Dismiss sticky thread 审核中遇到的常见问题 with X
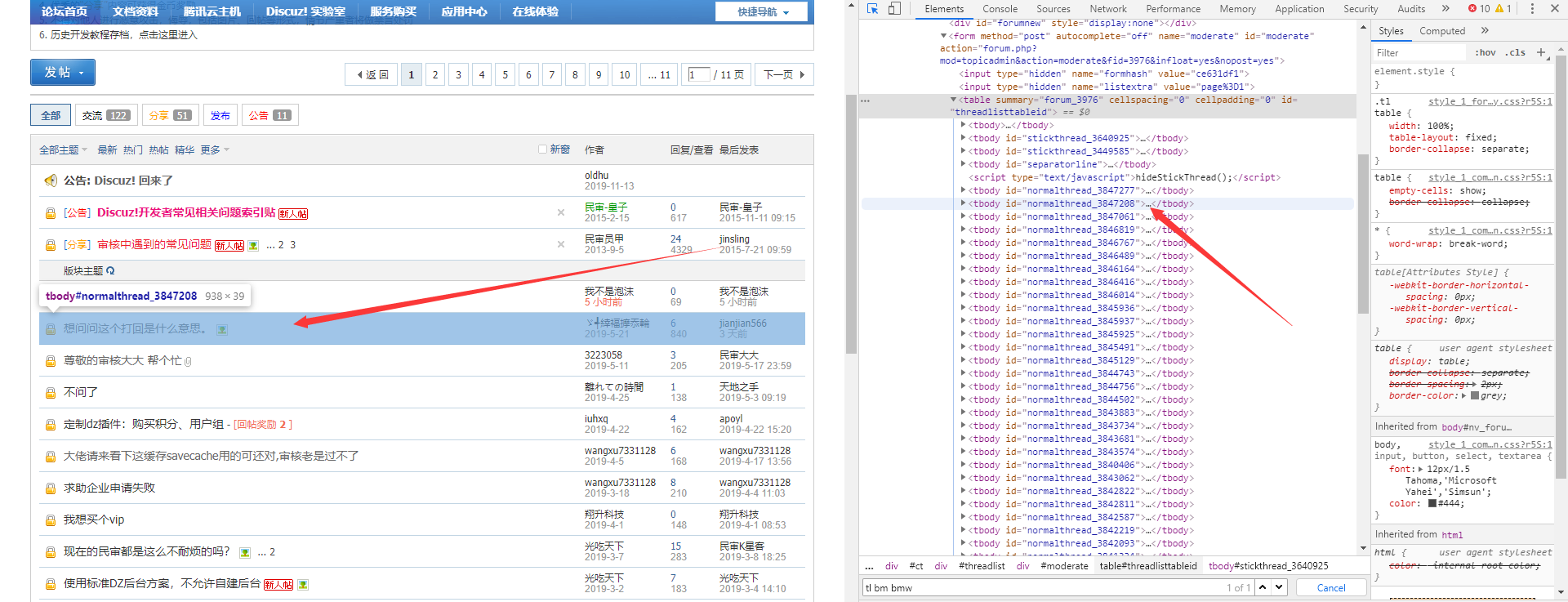This screenshot has width=1568, height=602. [561, 244]
